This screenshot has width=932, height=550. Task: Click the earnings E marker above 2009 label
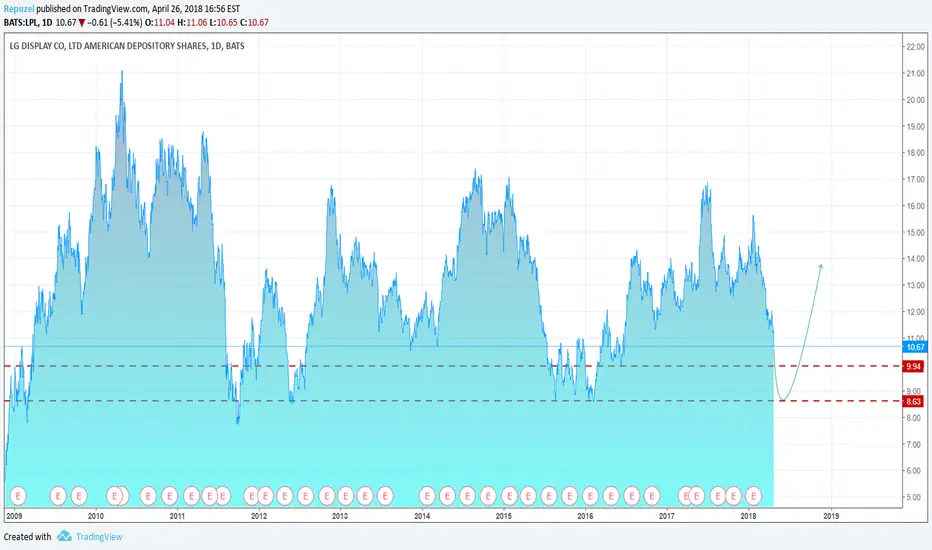(x=18, y=495)
